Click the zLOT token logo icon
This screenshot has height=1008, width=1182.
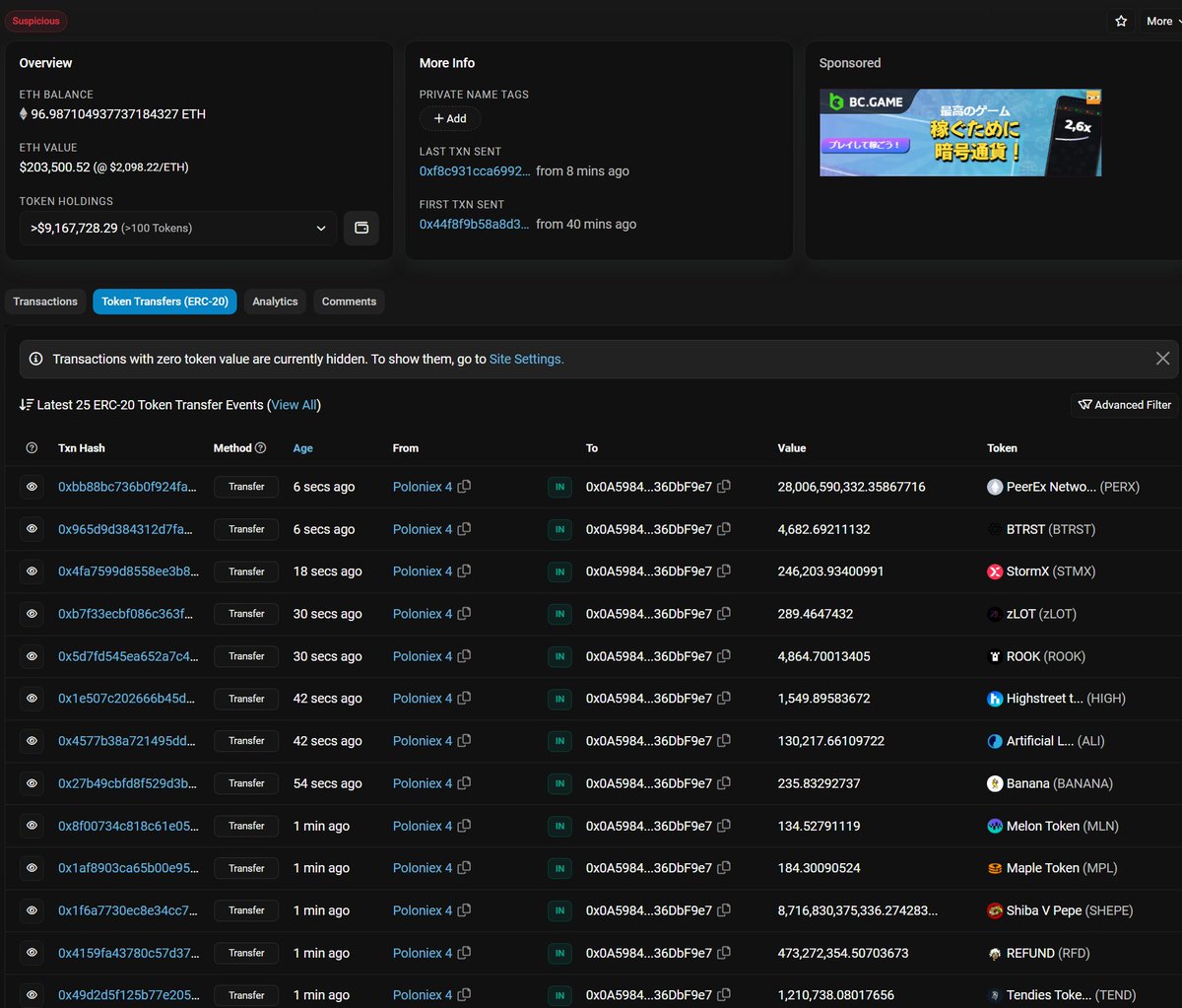coord(995,614)
